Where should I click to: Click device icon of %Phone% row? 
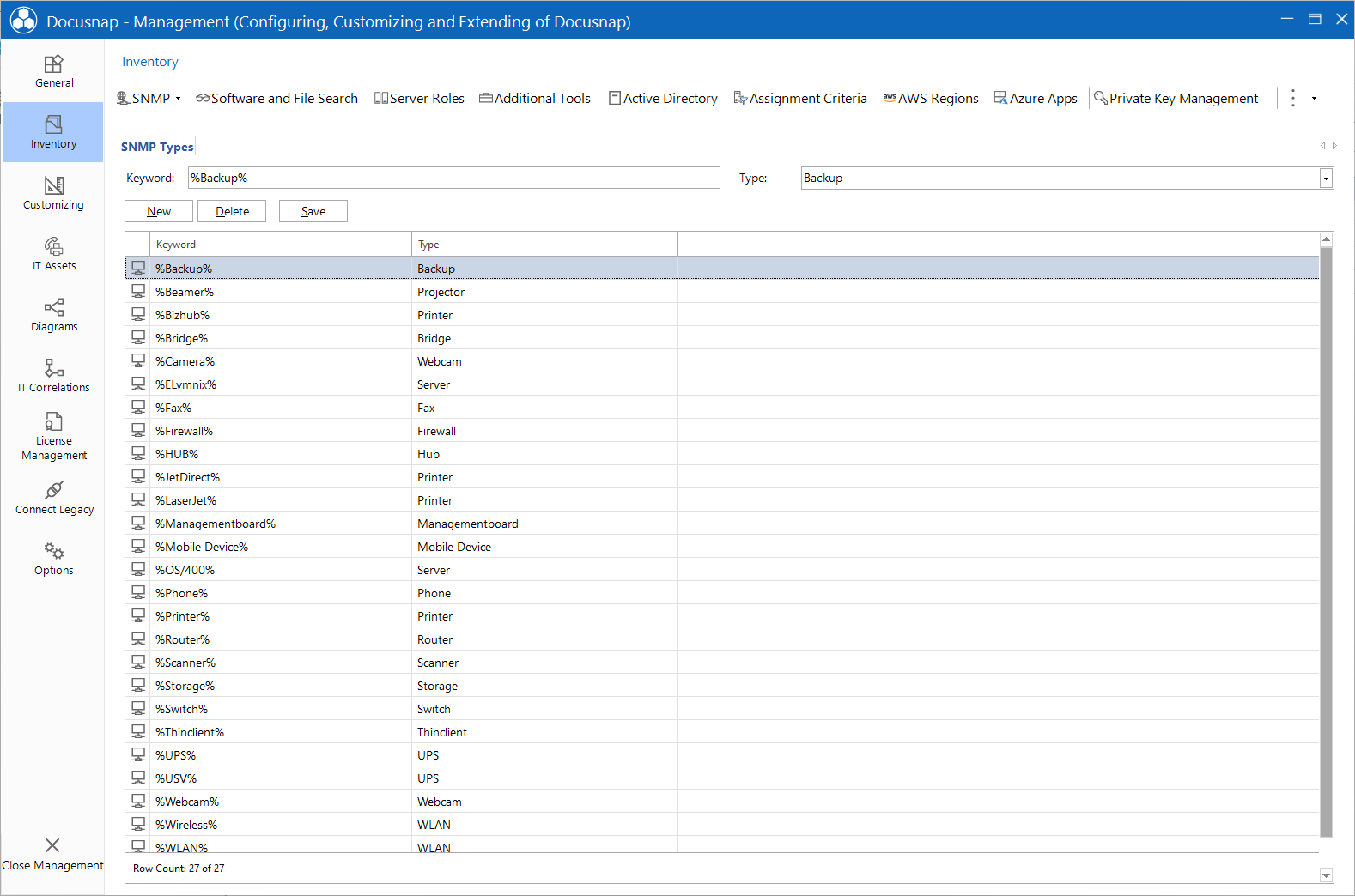[x=138, y=593]
